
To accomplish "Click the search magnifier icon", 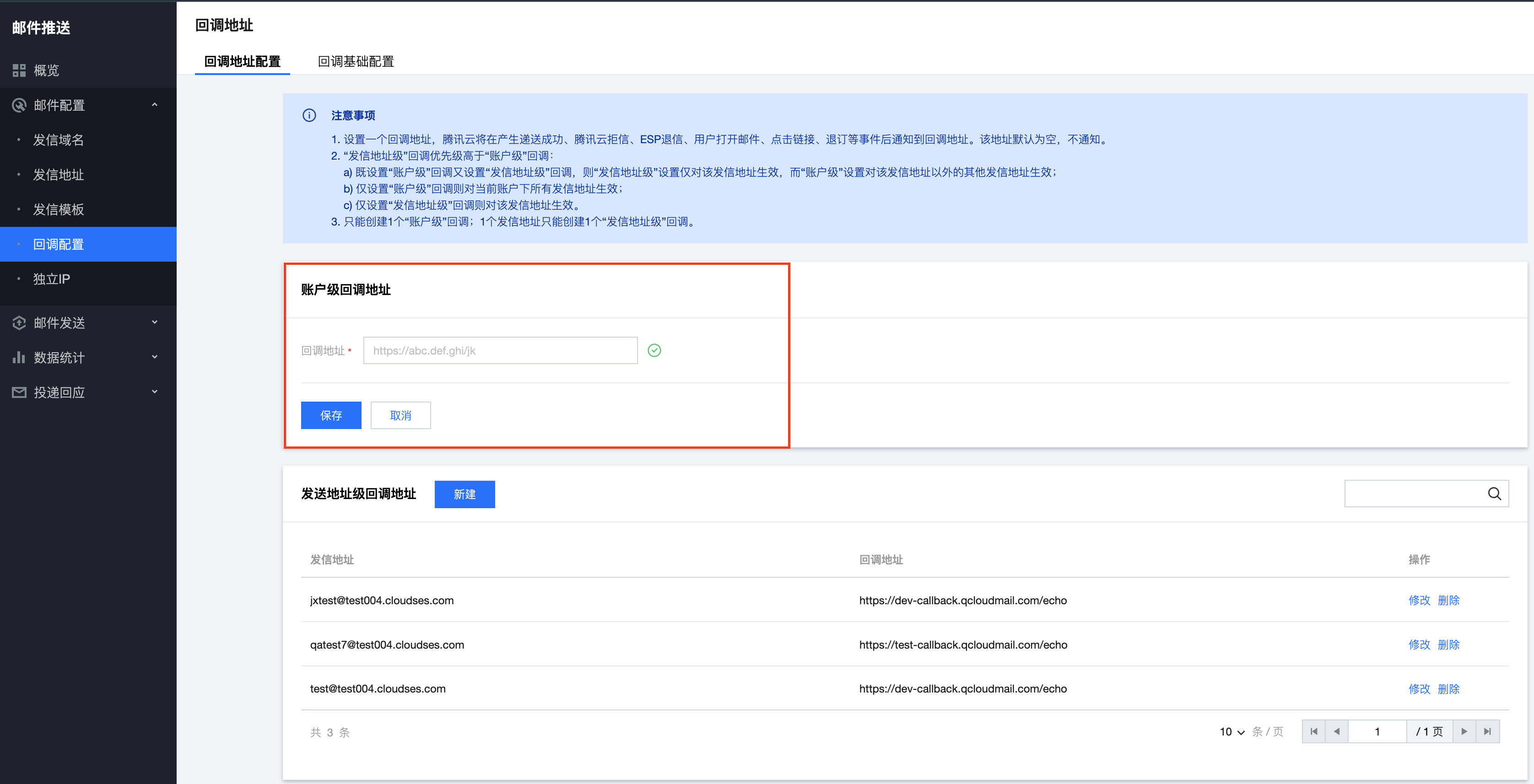I will coord(1494,494).
